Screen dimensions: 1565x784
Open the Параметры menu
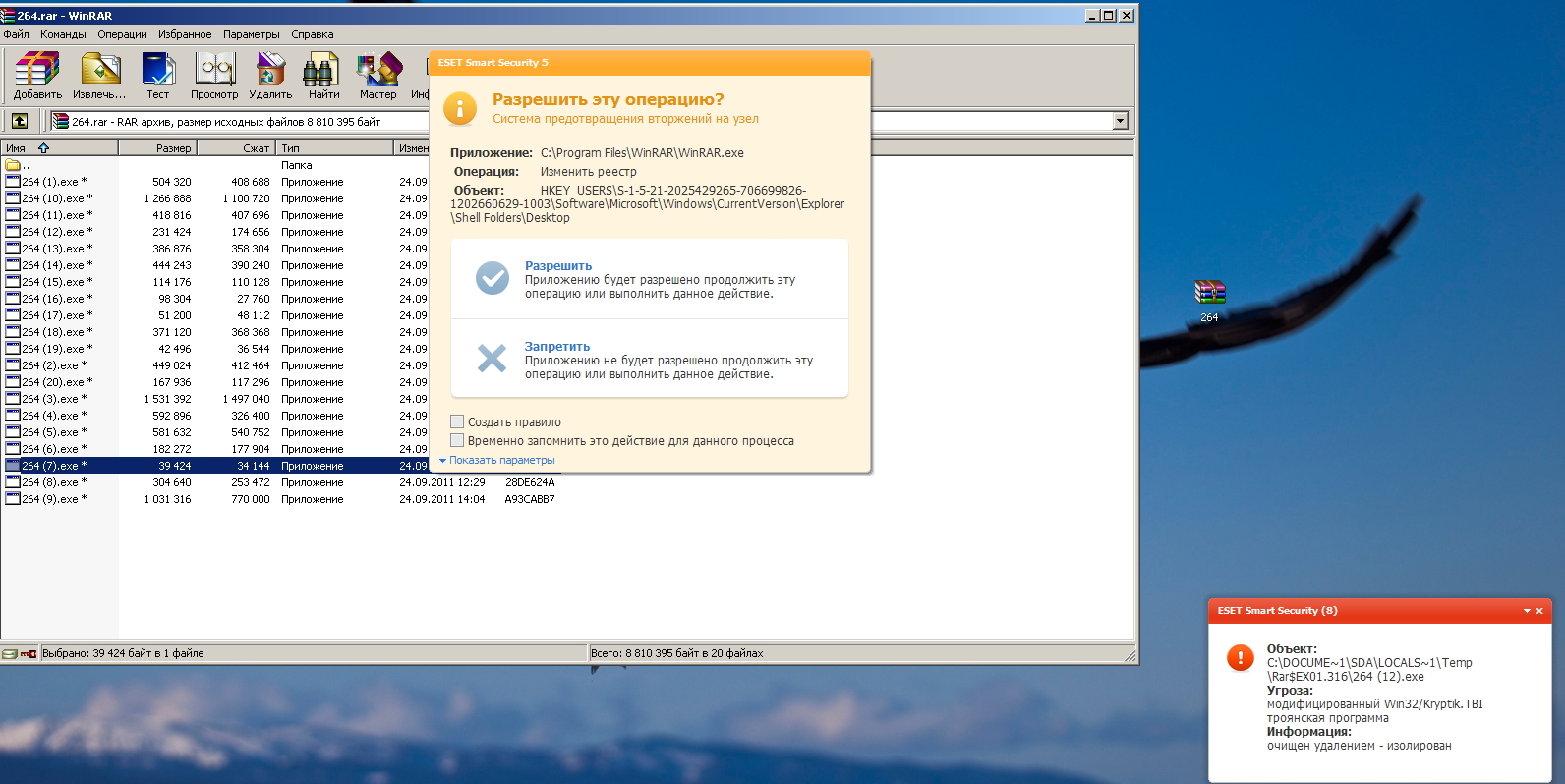[x=251, y=34]
